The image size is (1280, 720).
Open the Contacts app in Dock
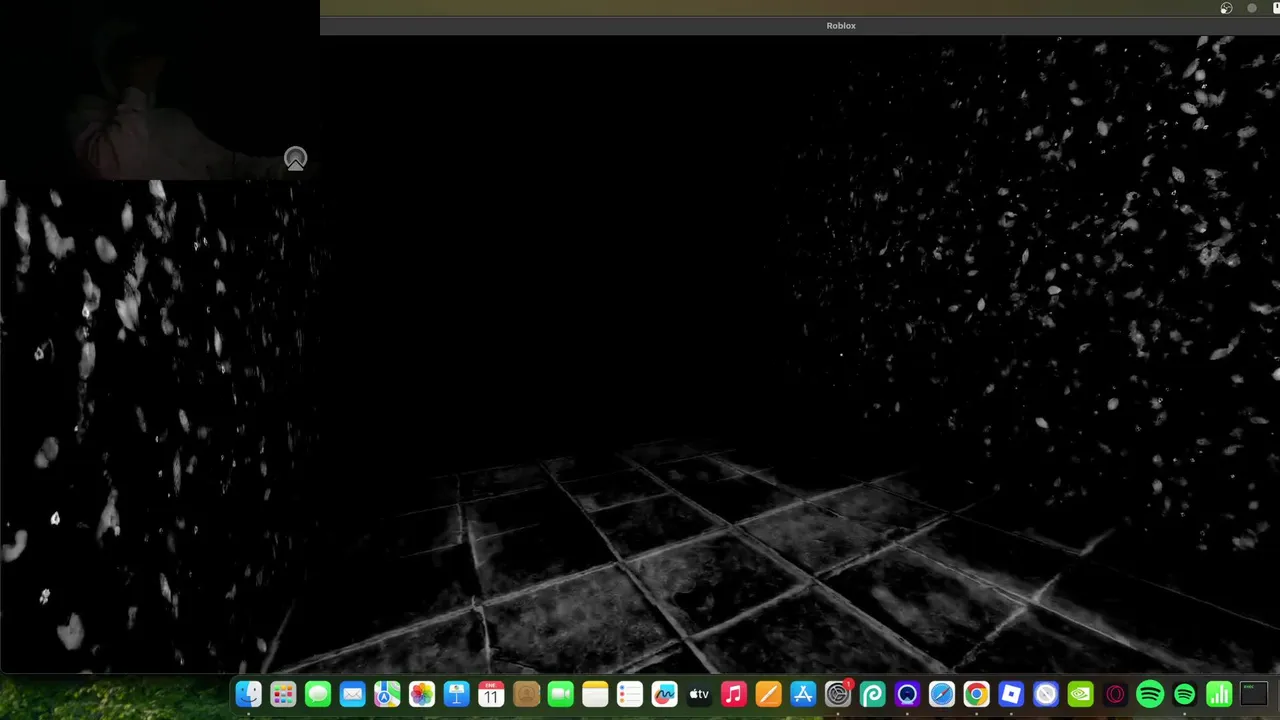526,694
